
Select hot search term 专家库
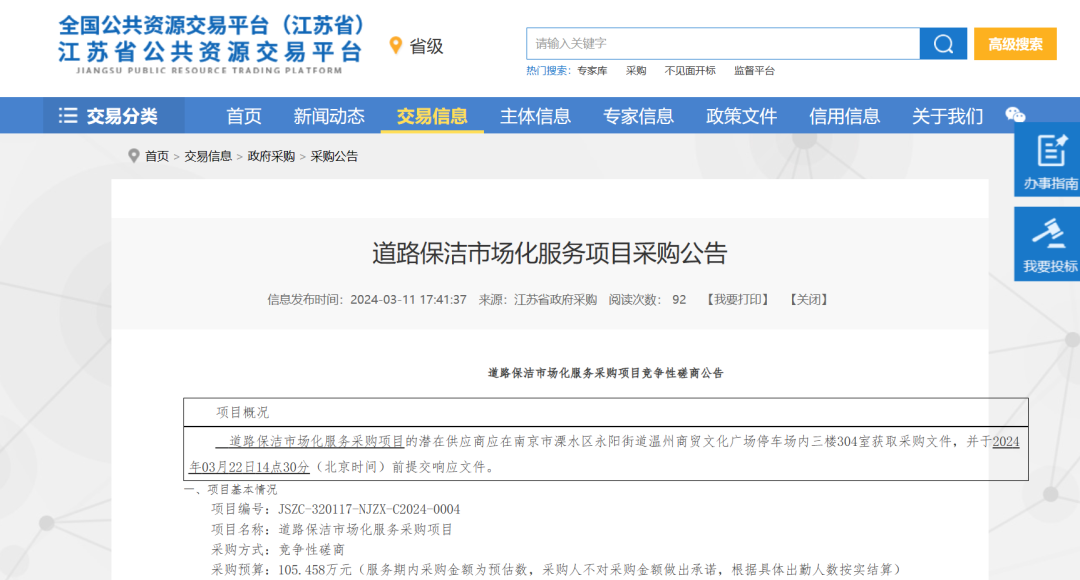coord(592,71)
